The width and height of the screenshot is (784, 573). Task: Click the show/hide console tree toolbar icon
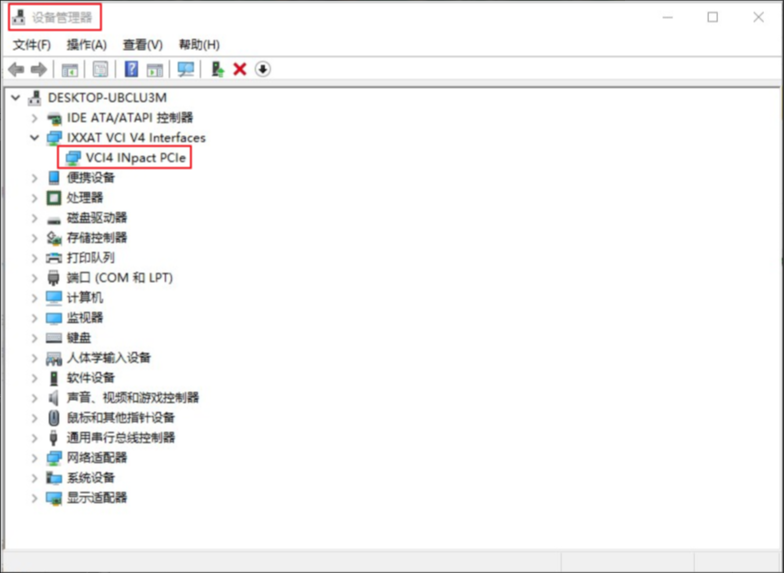(x=70, y=70)
